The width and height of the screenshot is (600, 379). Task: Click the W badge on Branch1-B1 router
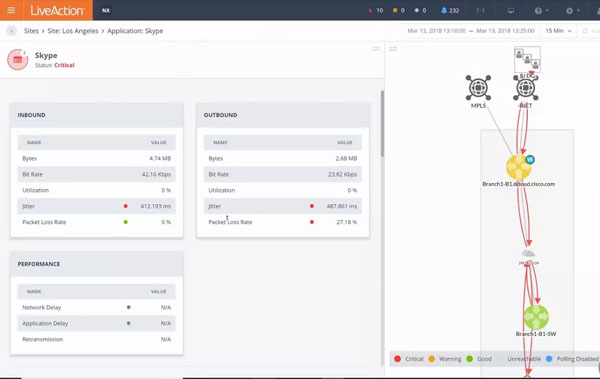530,160
